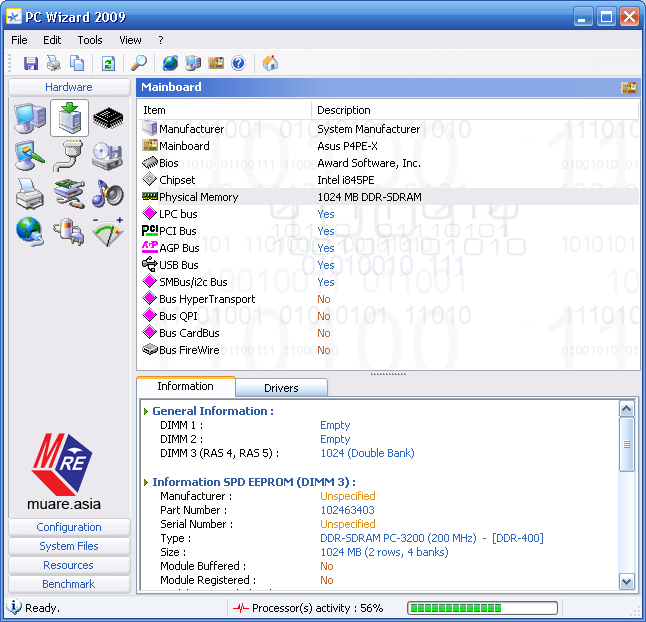Click the Part Number value 102463403
The image size is (646, 622).
coord(347,510)
